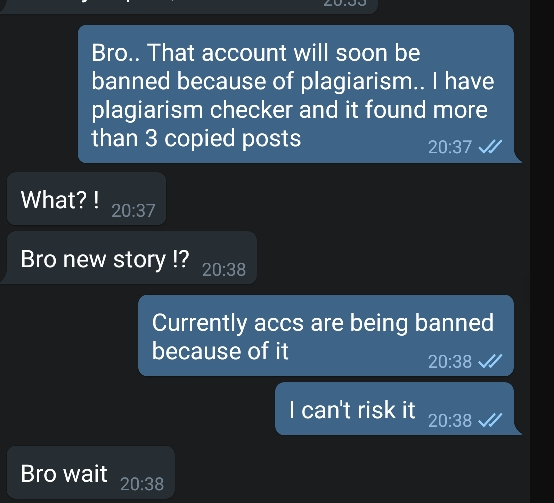Image resolution: width=554 pixels, height=503 pixels.
Task: Click the 'Currently accs are being banned' message
Action: point(326,336)
